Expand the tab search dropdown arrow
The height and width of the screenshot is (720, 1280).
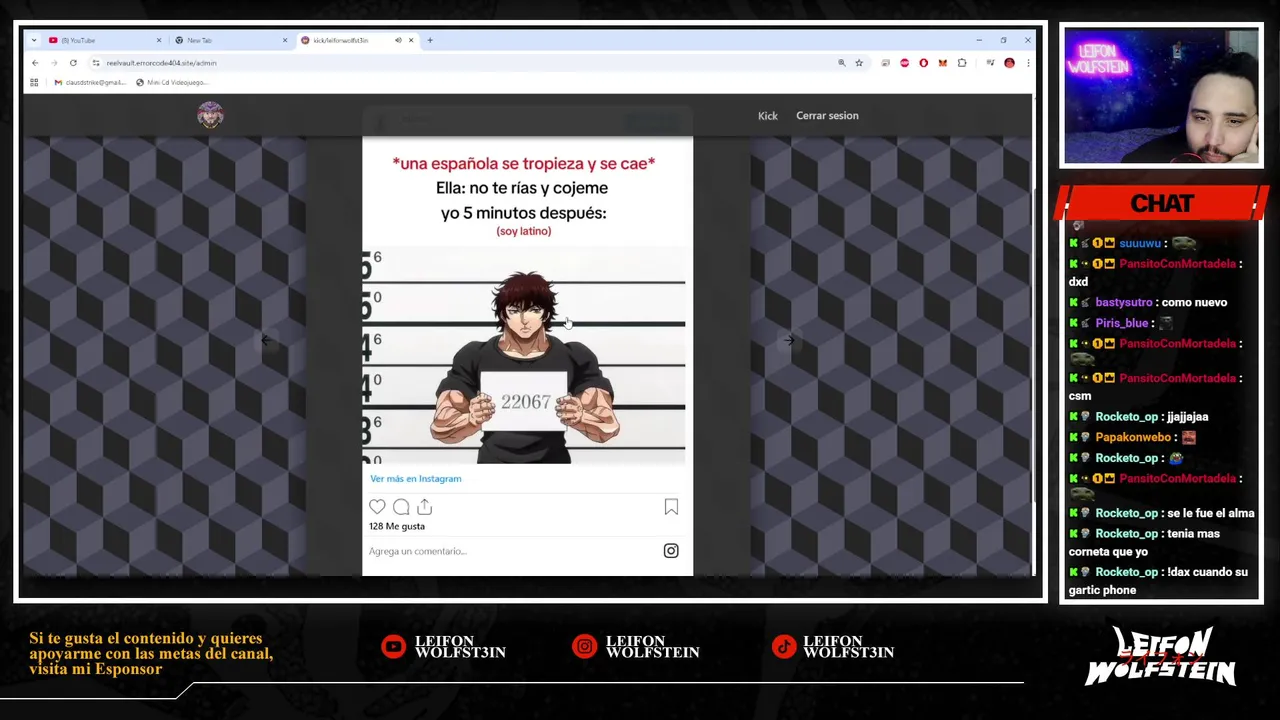34,41
